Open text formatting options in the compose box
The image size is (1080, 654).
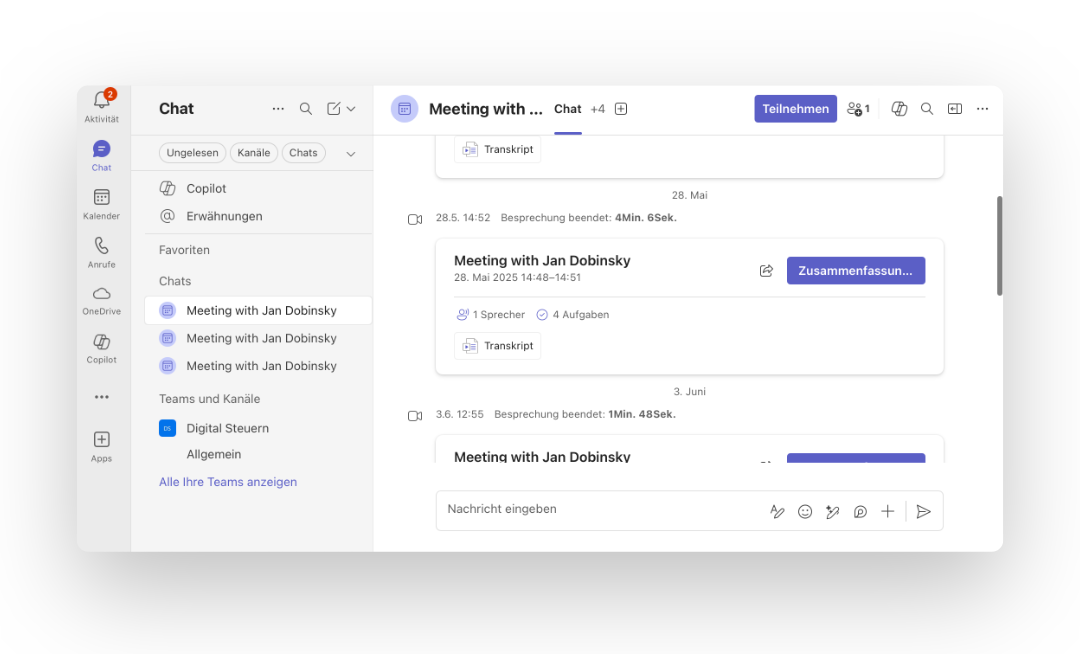pyautogui.click(x=778, y=511)
